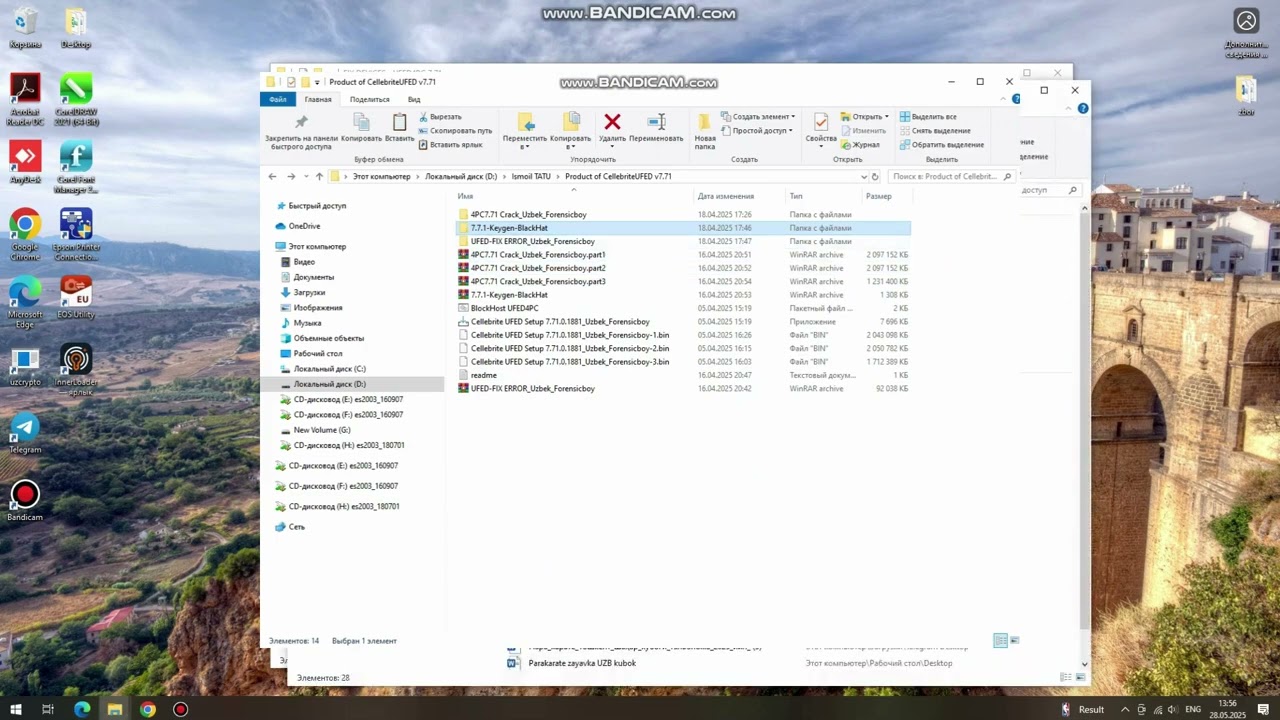Open the Файл menu tab
Screen dimensions: 1280x720
pos(277,100)
